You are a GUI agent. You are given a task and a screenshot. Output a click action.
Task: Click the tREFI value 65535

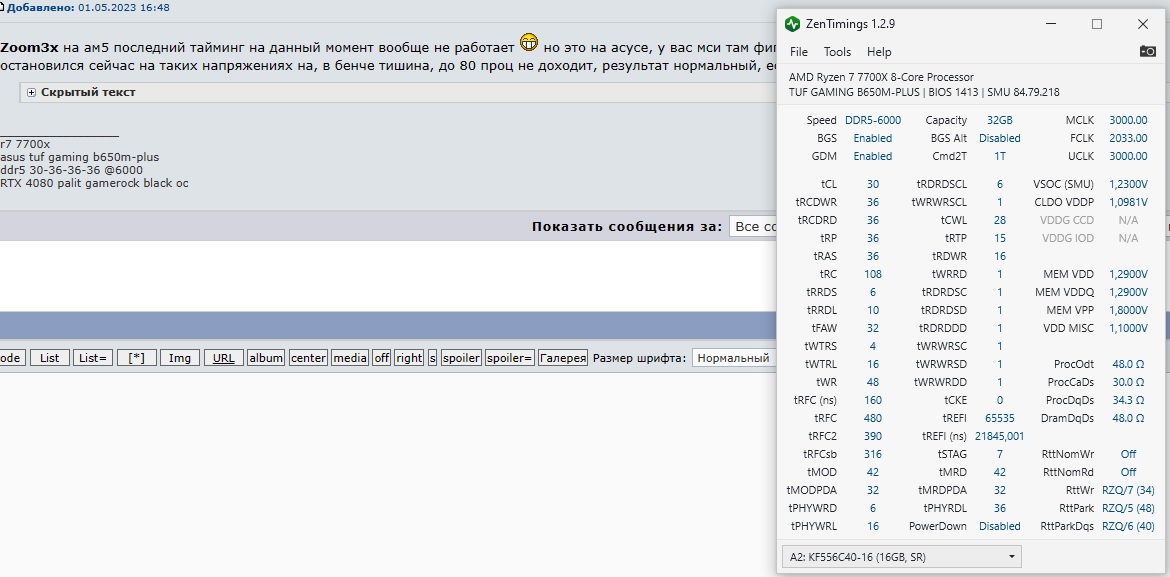(x=1000, y=418)
